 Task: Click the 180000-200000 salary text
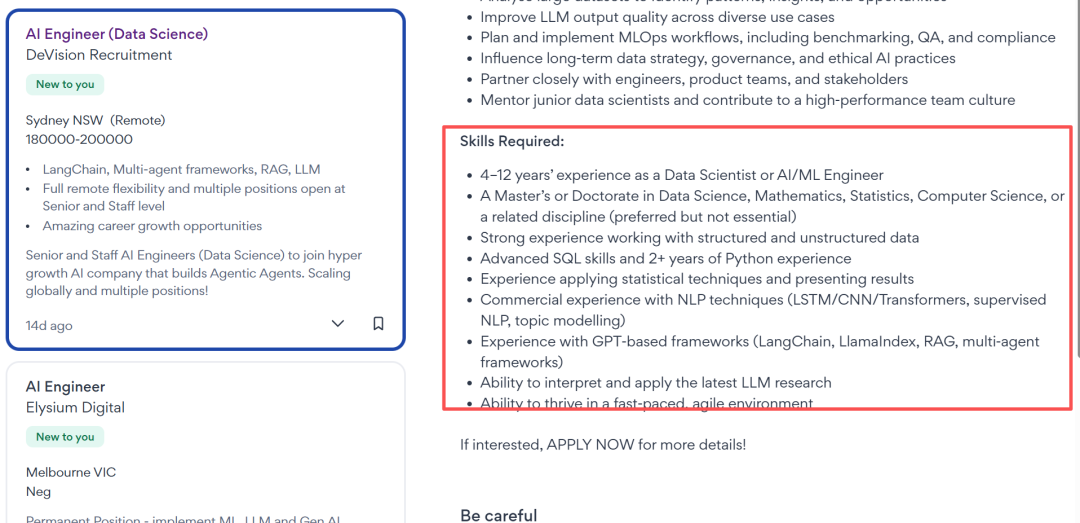79,139
